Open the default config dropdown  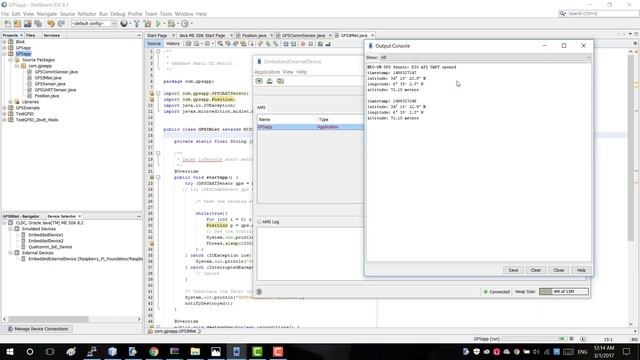click(x=94, y=24)
